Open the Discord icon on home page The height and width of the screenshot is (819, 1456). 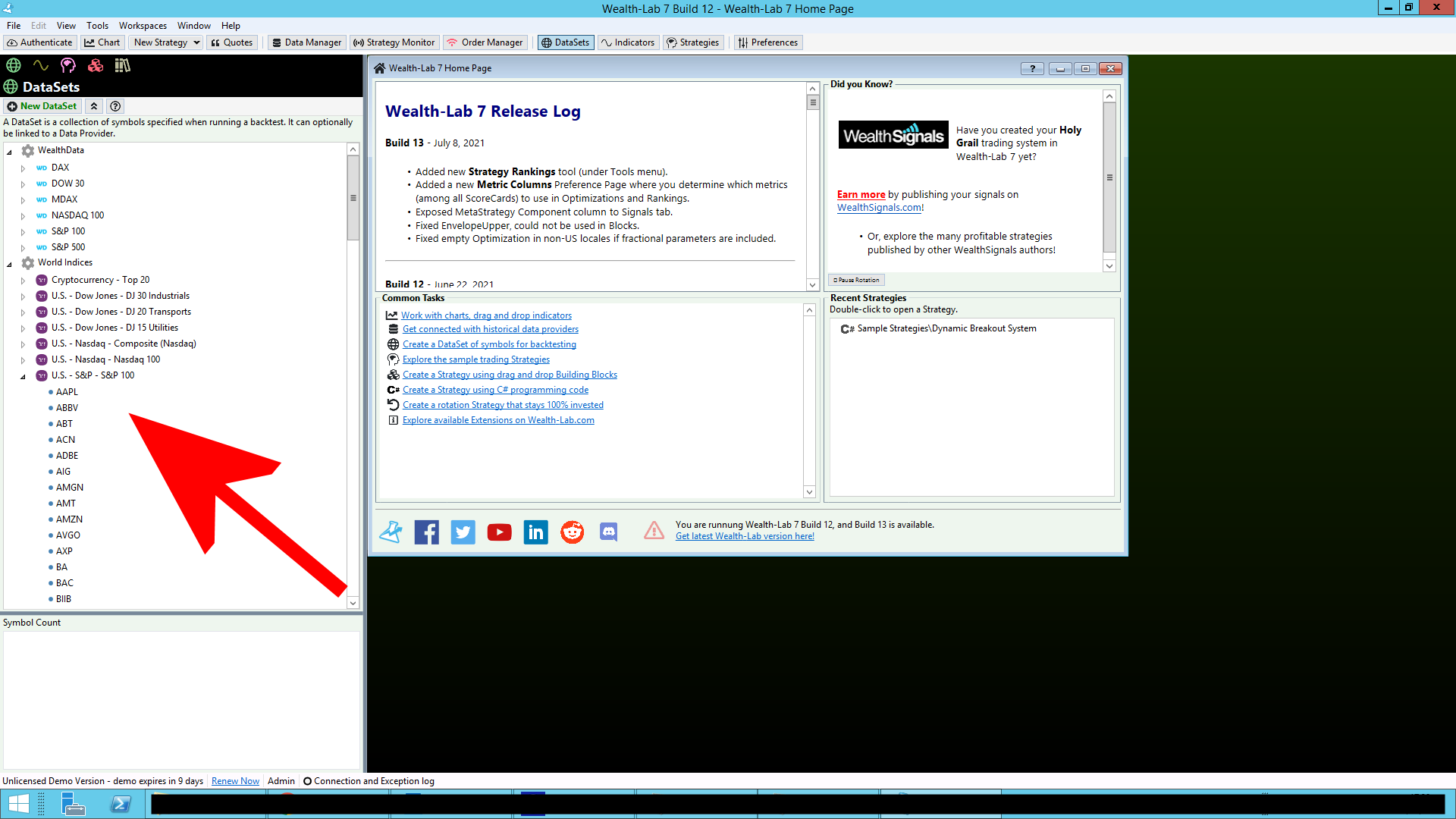click(608, 532)
